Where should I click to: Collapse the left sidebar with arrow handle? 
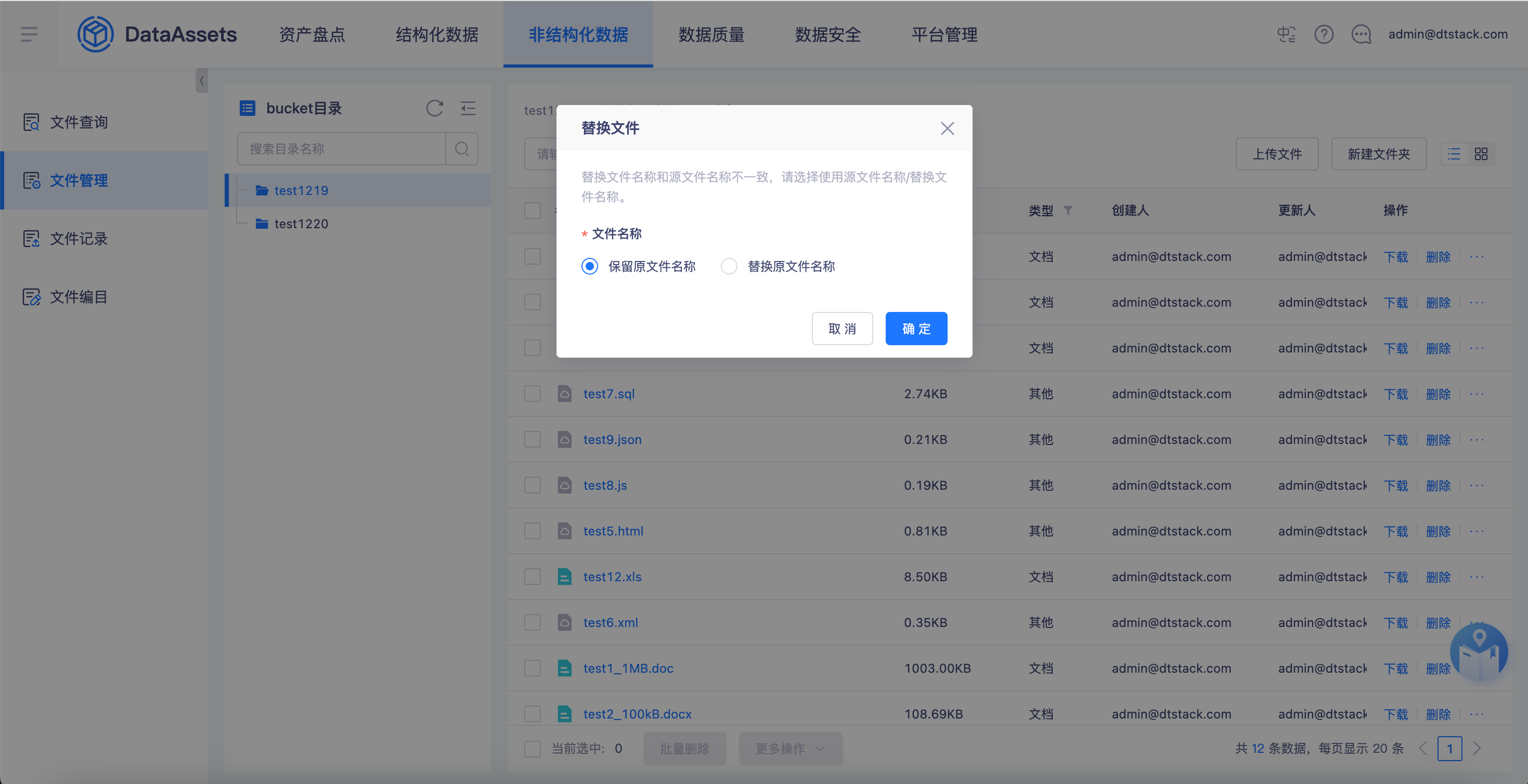tap(202, 81)
